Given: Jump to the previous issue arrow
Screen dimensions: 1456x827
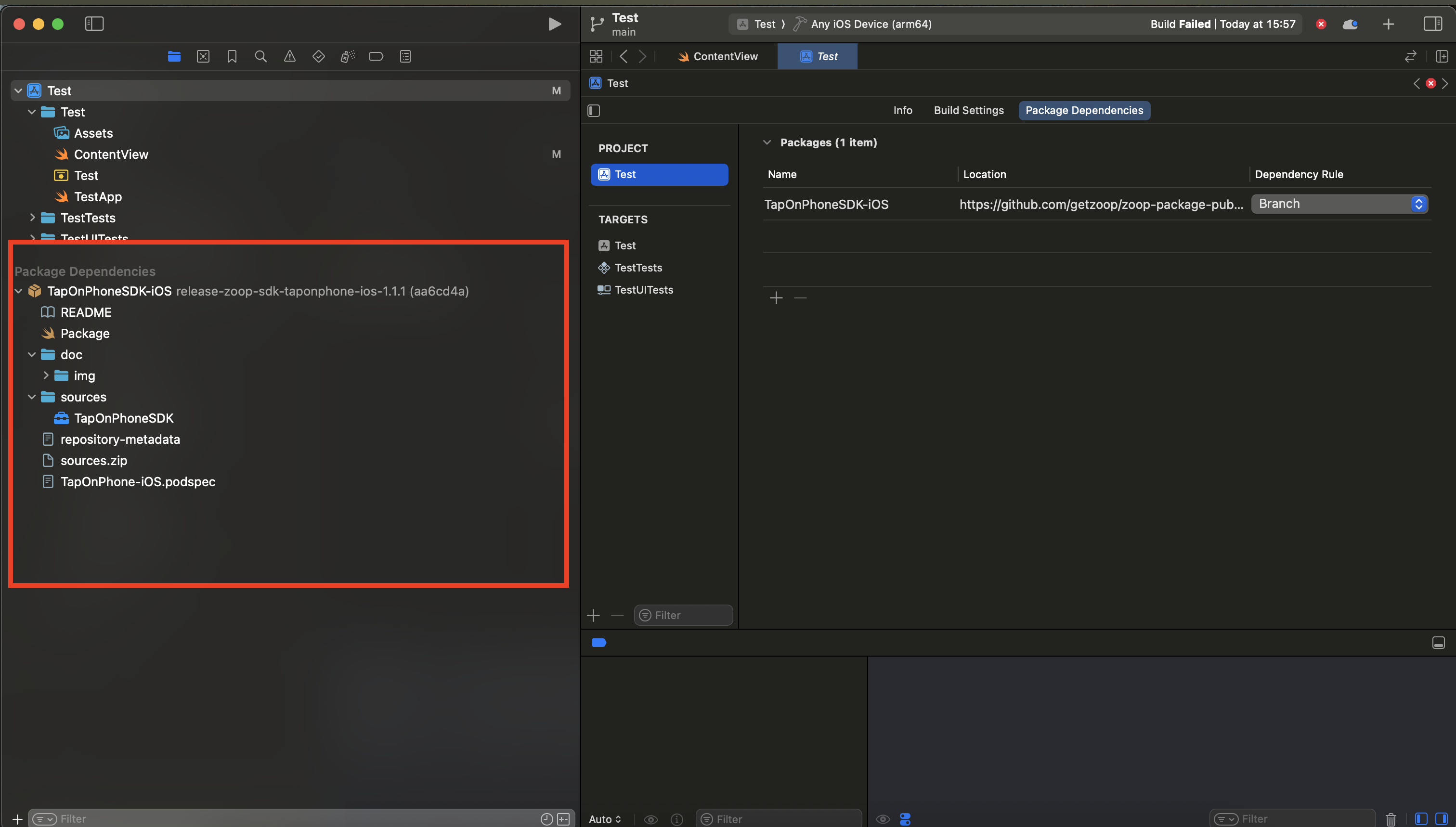Looking at the screenshot, I should 1416,83.
